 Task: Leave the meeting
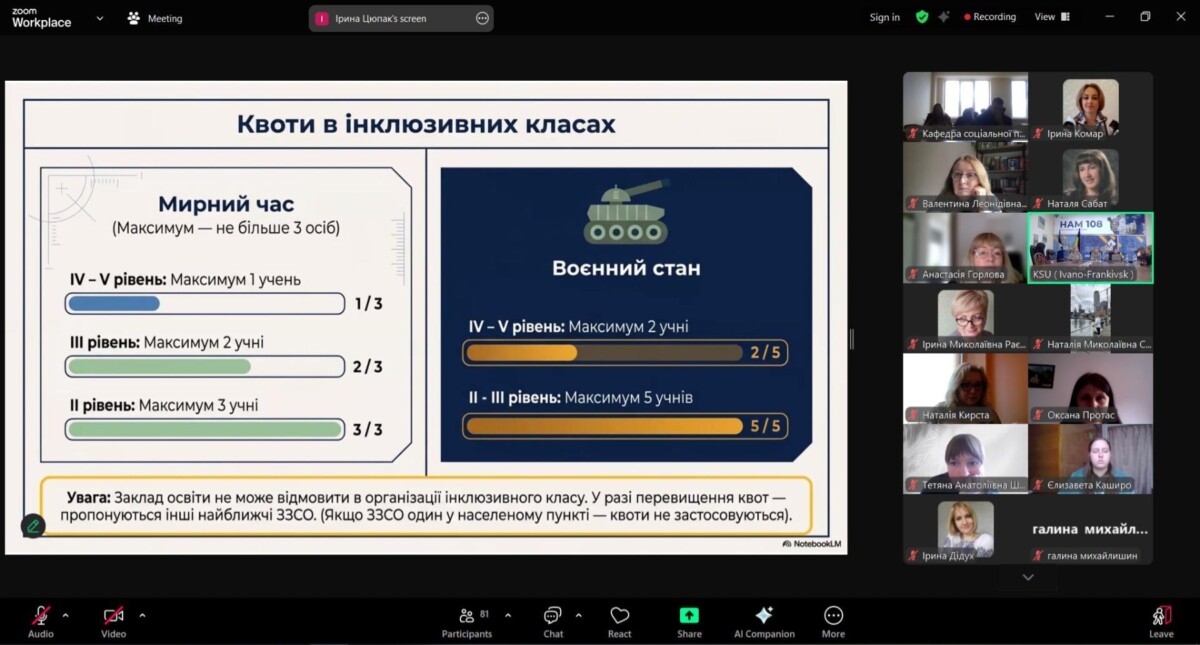point(1160,621)
